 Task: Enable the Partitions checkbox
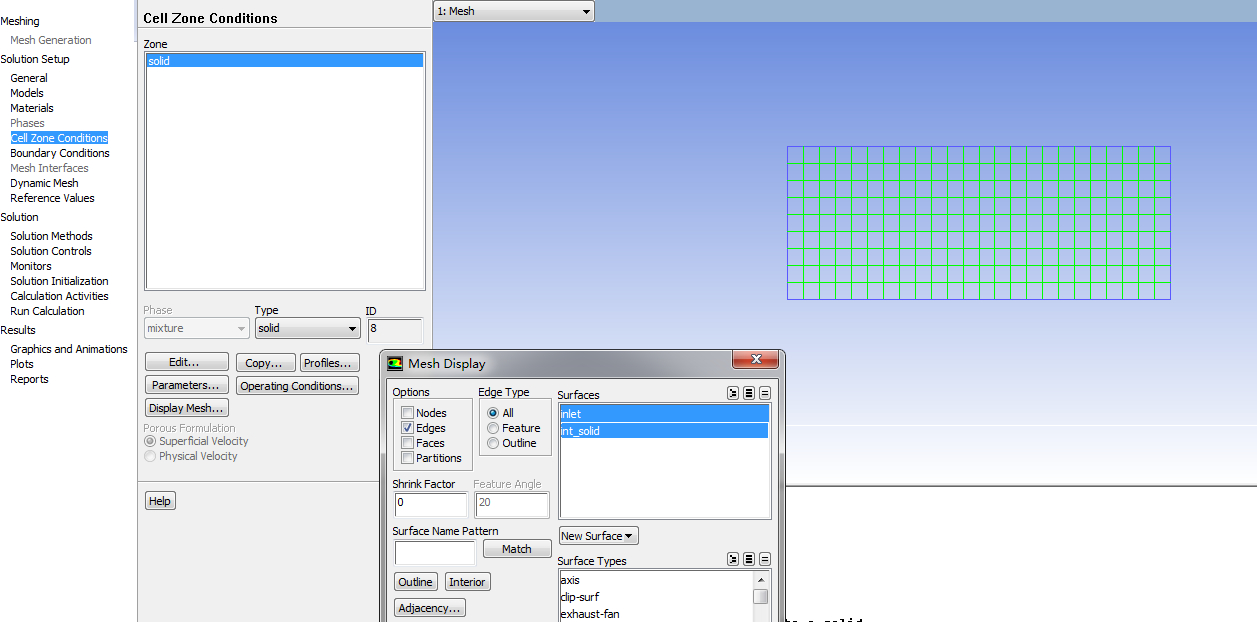click(407, 458)
